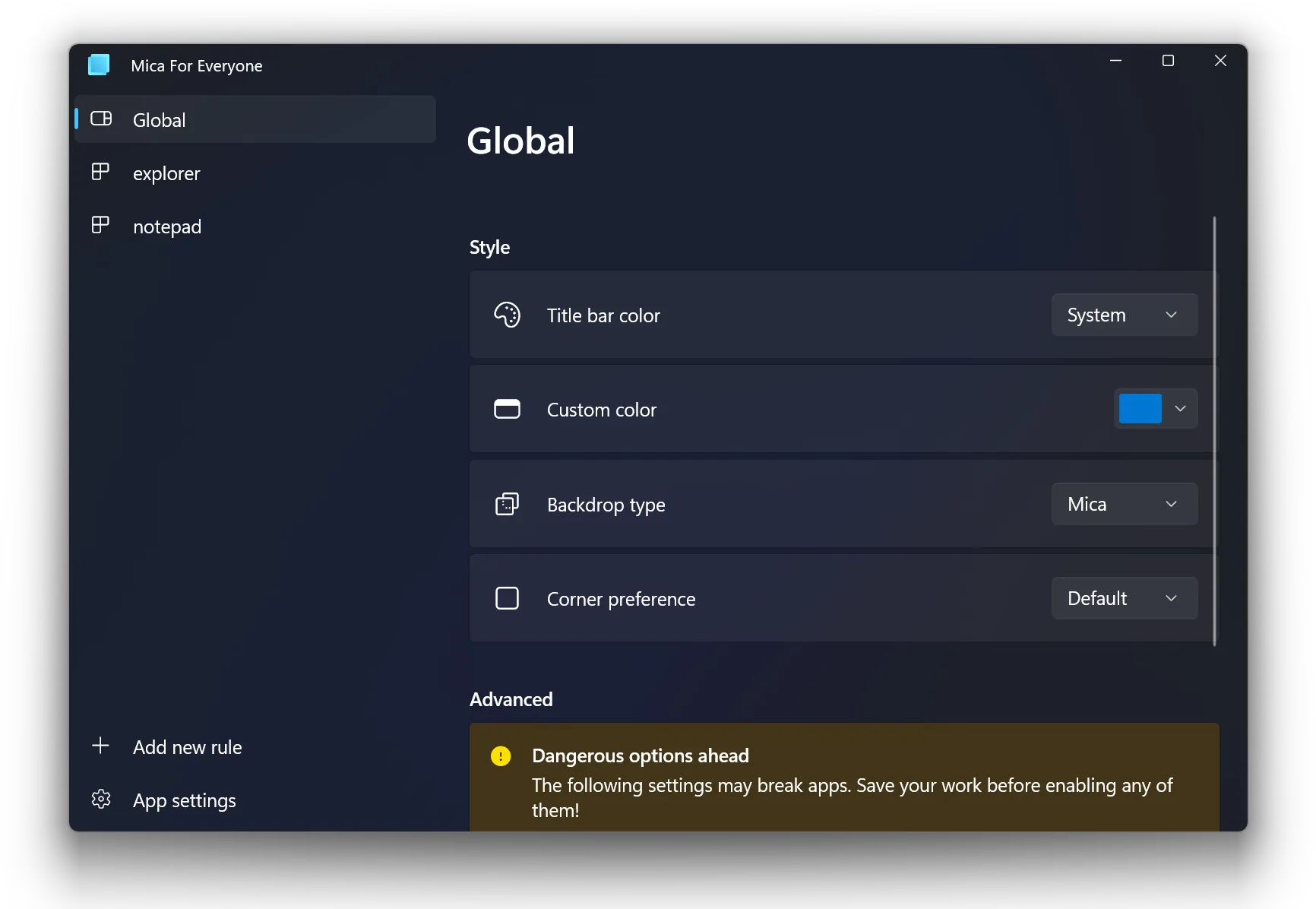Open App settings
Viewport: 1316px width, 909px height.
point(255,800)
